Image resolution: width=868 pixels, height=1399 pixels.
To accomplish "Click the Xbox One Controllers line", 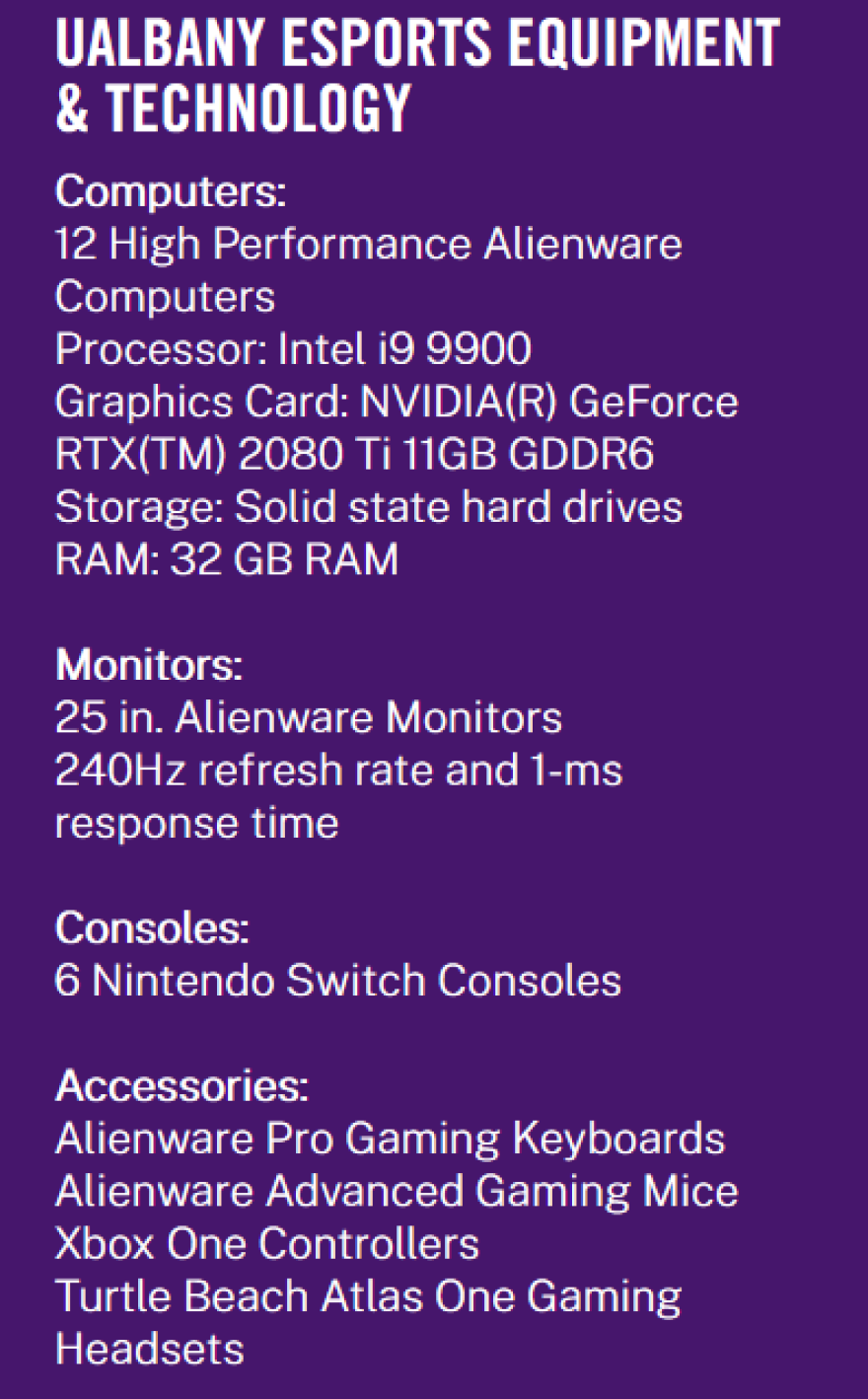I will (267, 1243).
